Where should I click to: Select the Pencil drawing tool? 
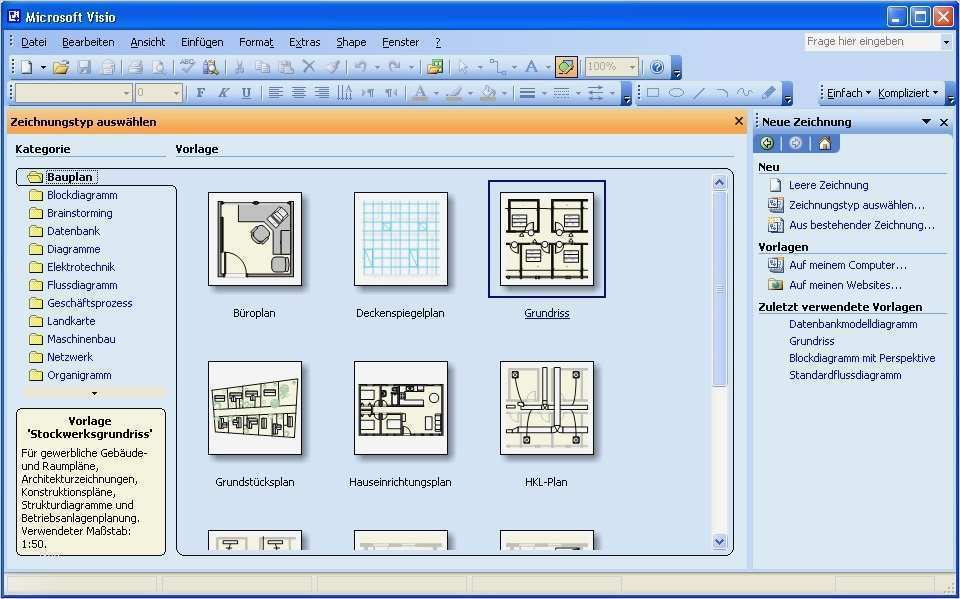point(769,93)
